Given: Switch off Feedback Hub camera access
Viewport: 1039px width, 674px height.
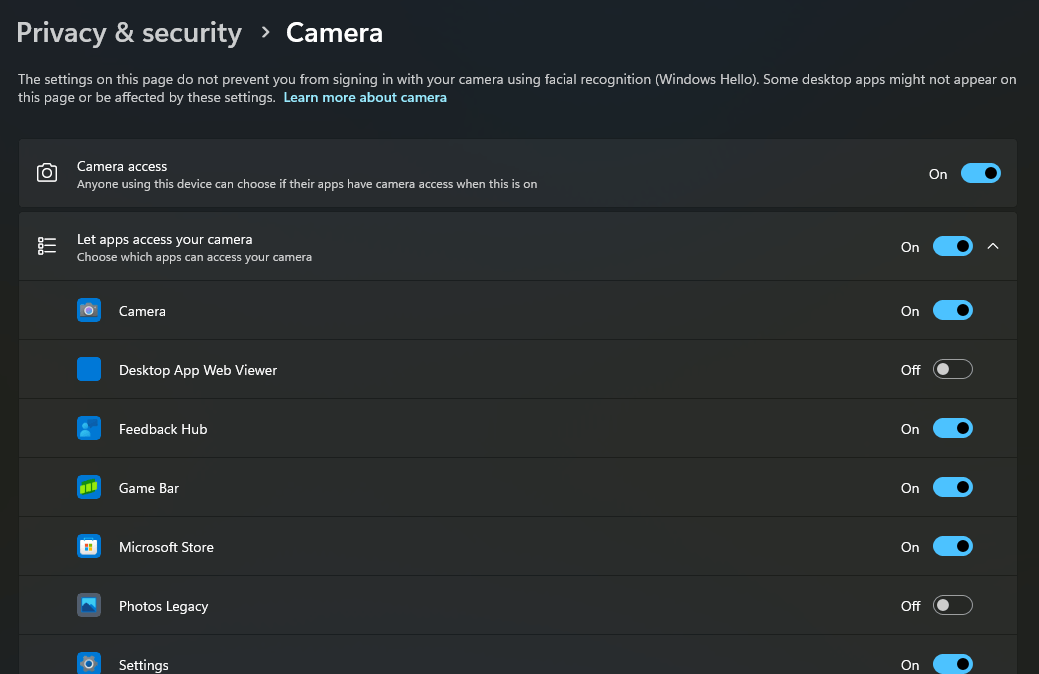Looking at the screenshot, I should coord(953,428).
